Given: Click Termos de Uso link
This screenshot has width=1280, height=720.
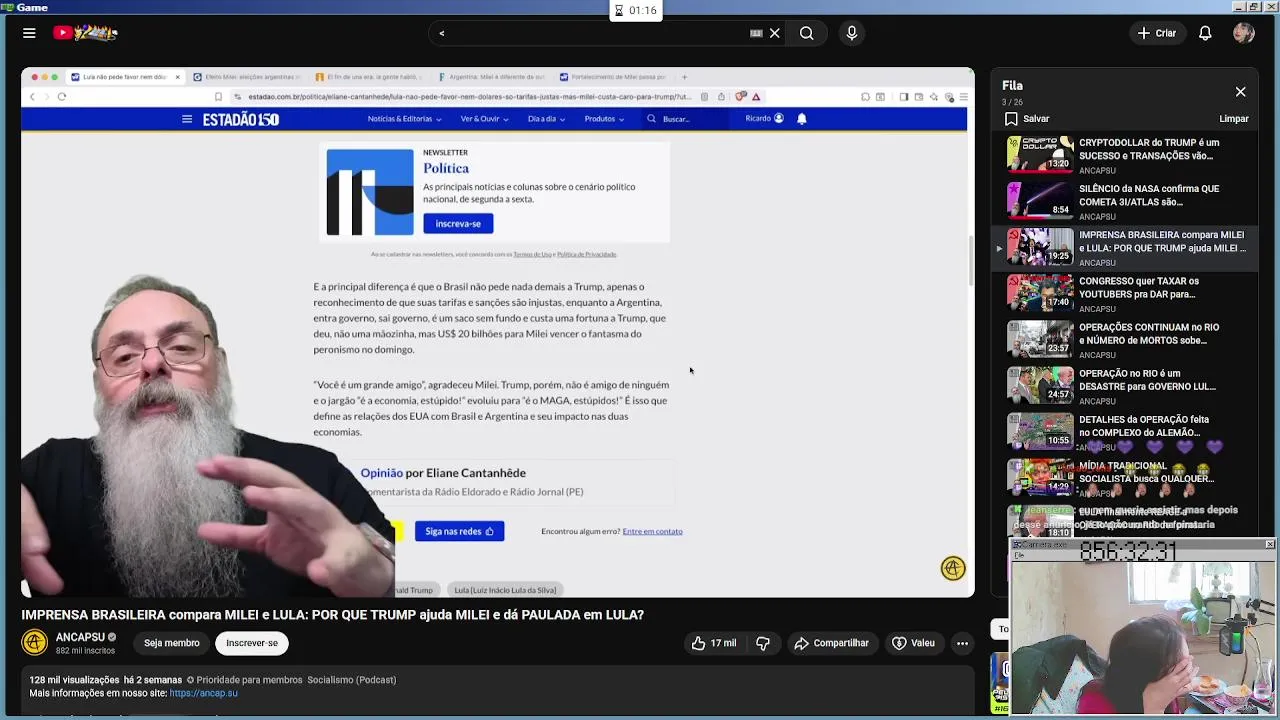Looking at the screenshot, I should click(532, 254).
